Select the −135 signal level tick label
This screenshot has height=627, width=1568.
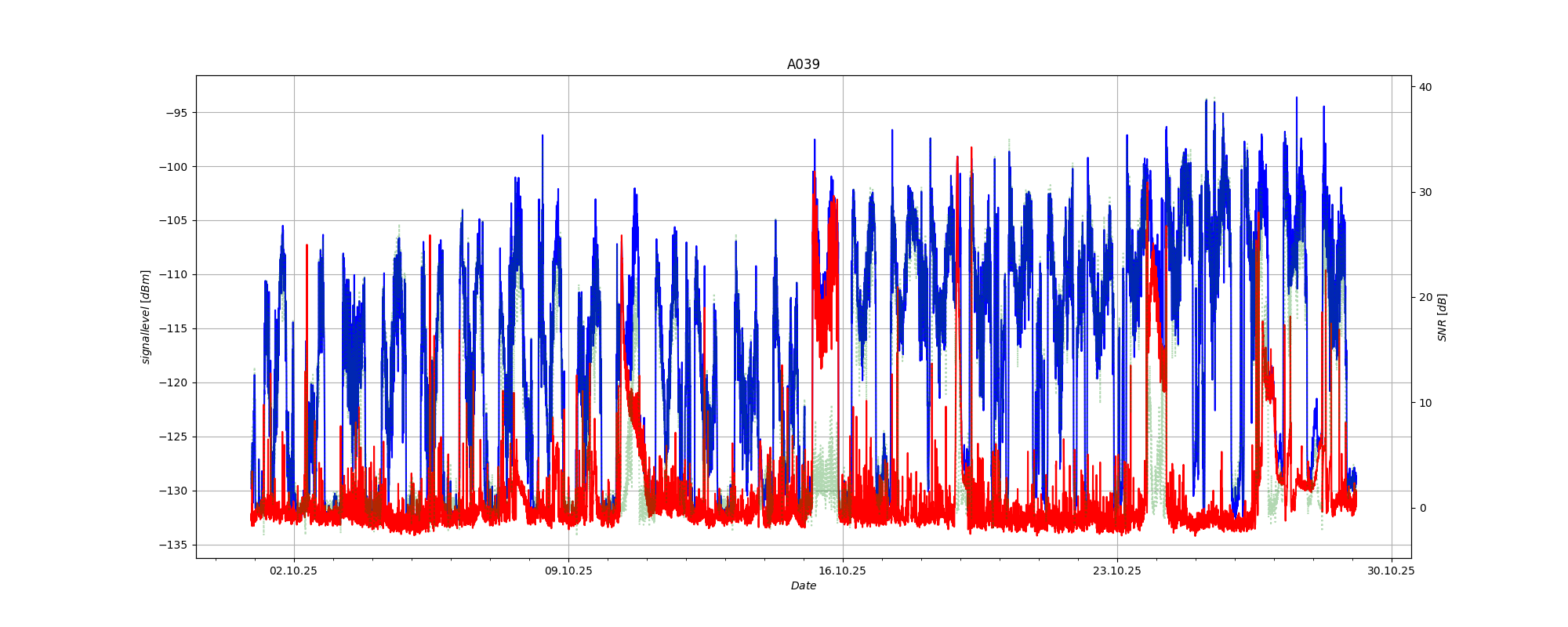pyautogui.click(x=173, y=545)
